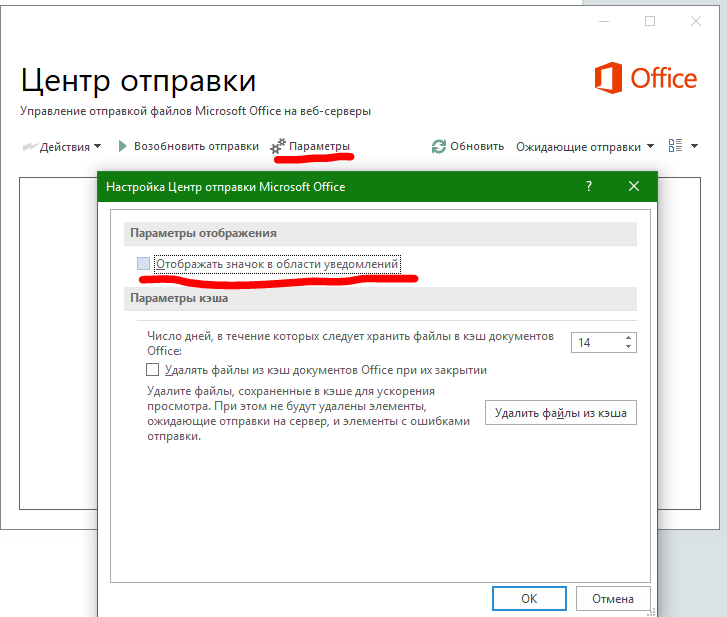
Task: Click Обновить to refresh list
Action: [477, 146]
